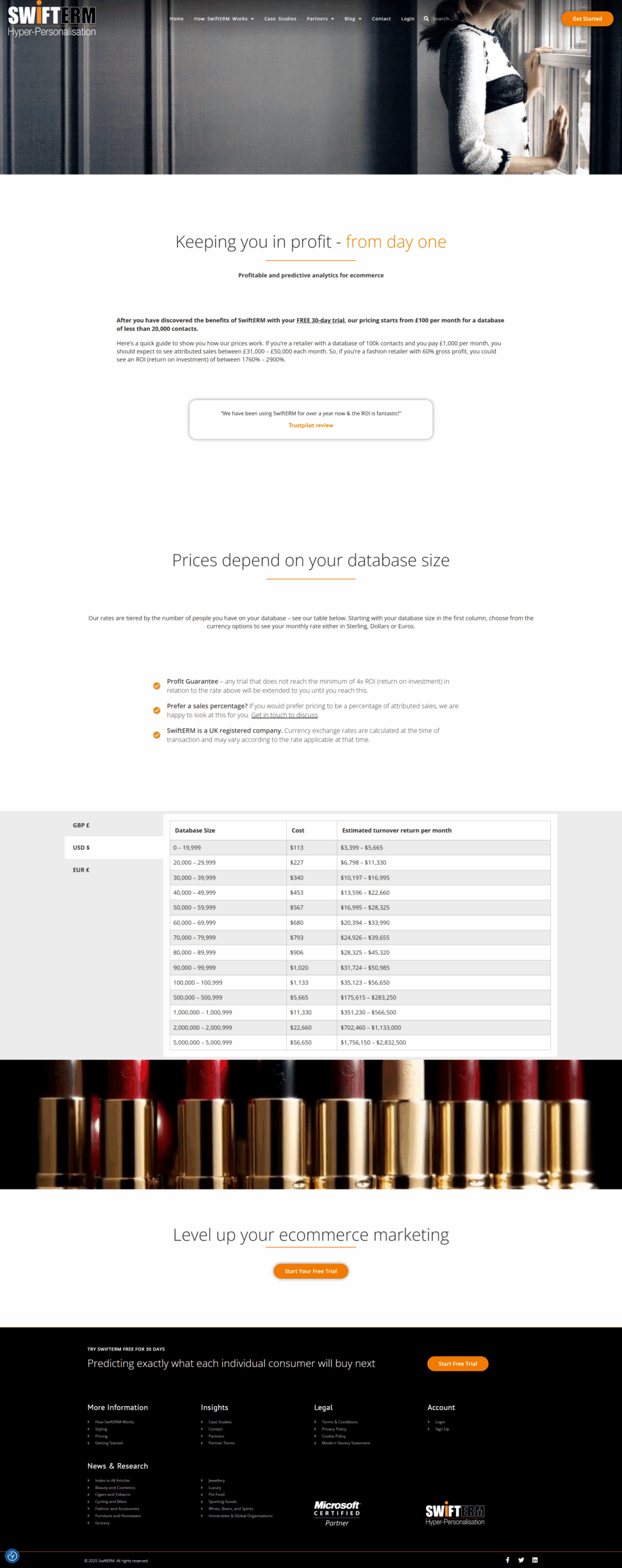Click the Get Started button in the header

(x=587, y=19)
